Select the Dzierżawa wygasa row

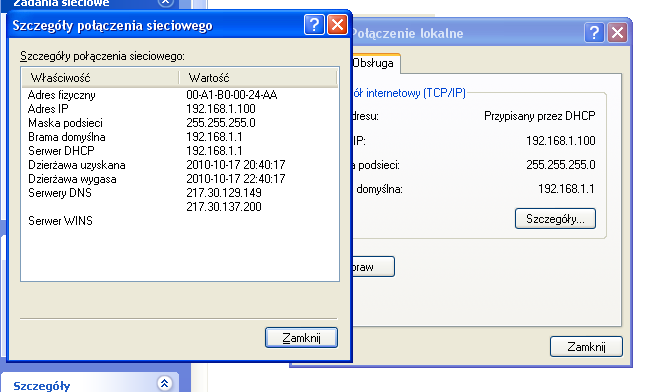pyautogui.click(x=180, y=179)
